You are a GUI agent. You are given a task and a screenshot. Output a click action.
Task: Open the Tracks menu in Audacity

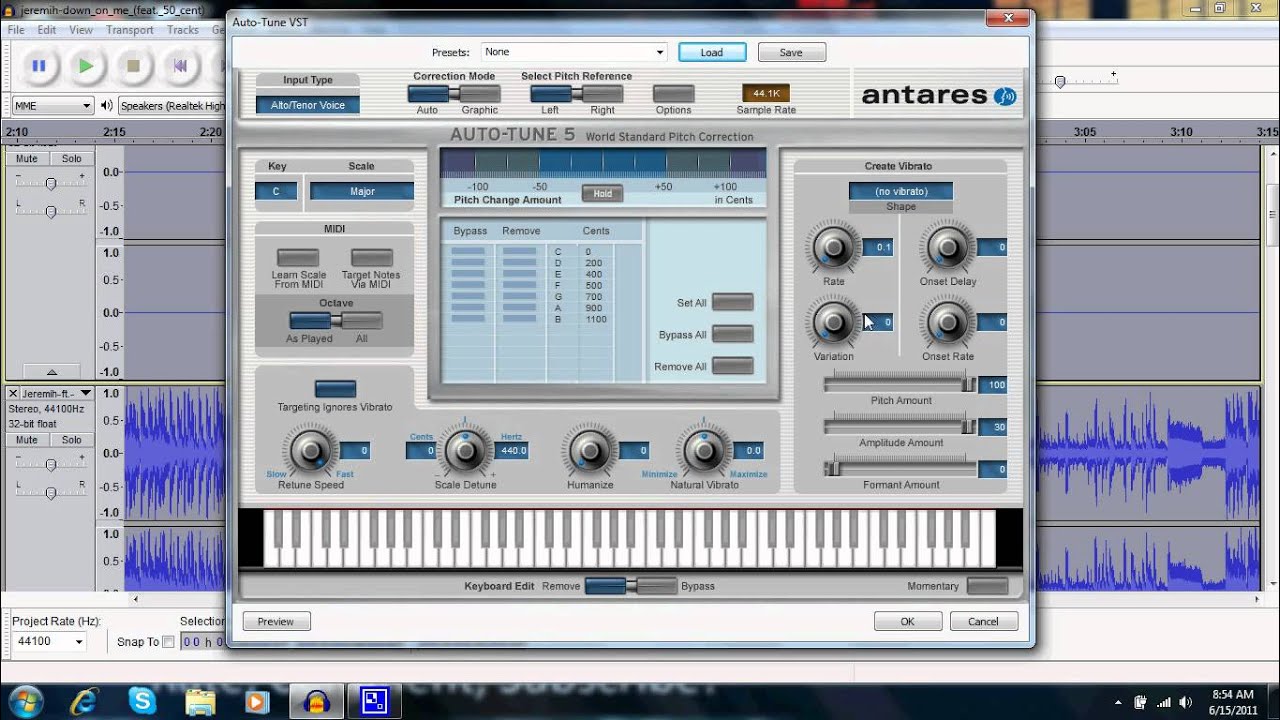[x=183, y=30]
